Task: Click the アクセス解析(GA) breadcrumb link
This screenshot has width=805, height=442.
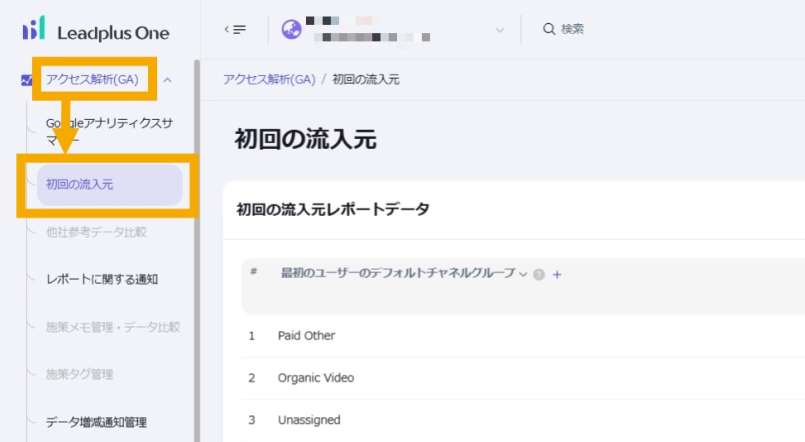Action: coord(267,79)
